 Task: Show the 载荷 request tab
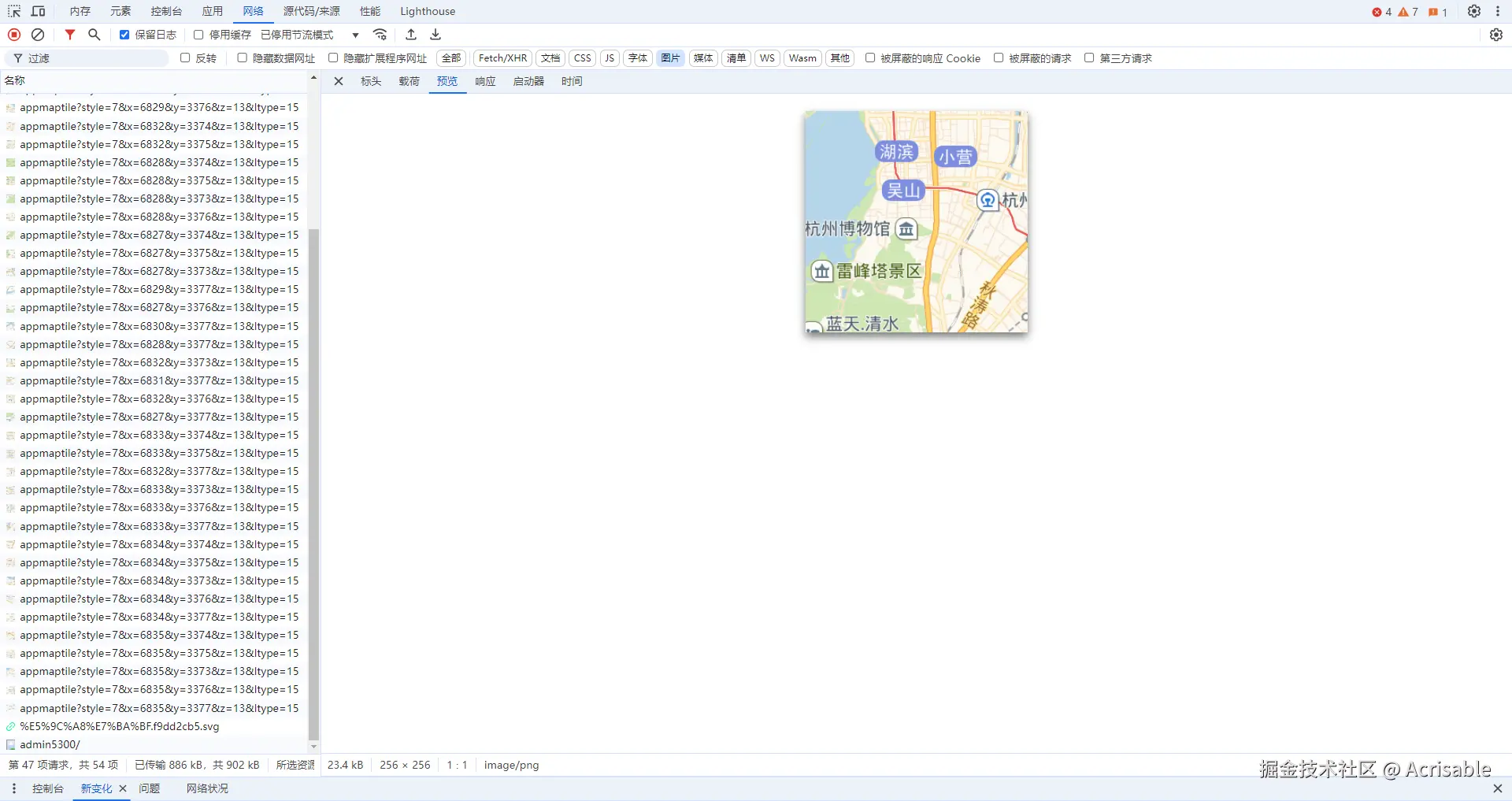pos(409,81)
